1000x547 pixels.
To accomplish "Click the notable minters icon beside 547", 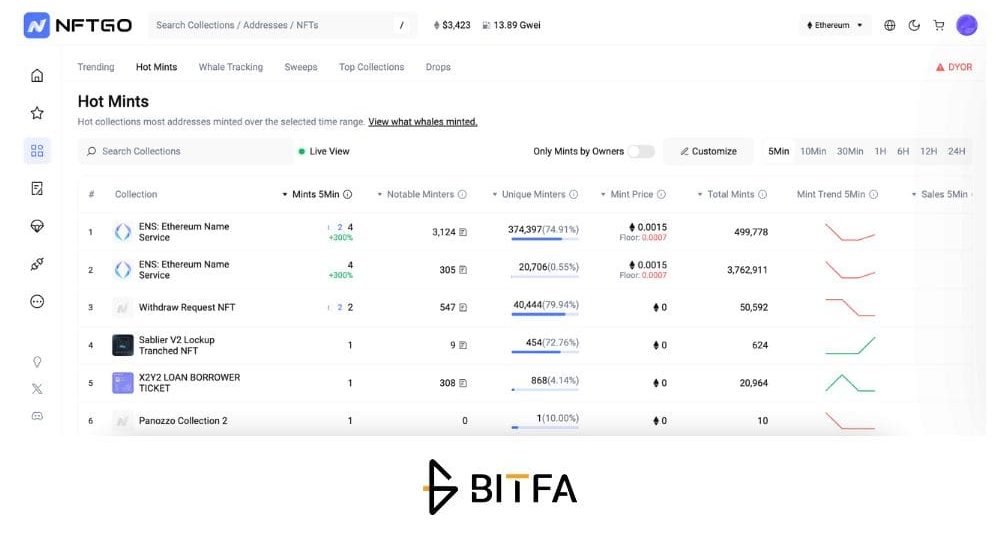I will [463, 307].
